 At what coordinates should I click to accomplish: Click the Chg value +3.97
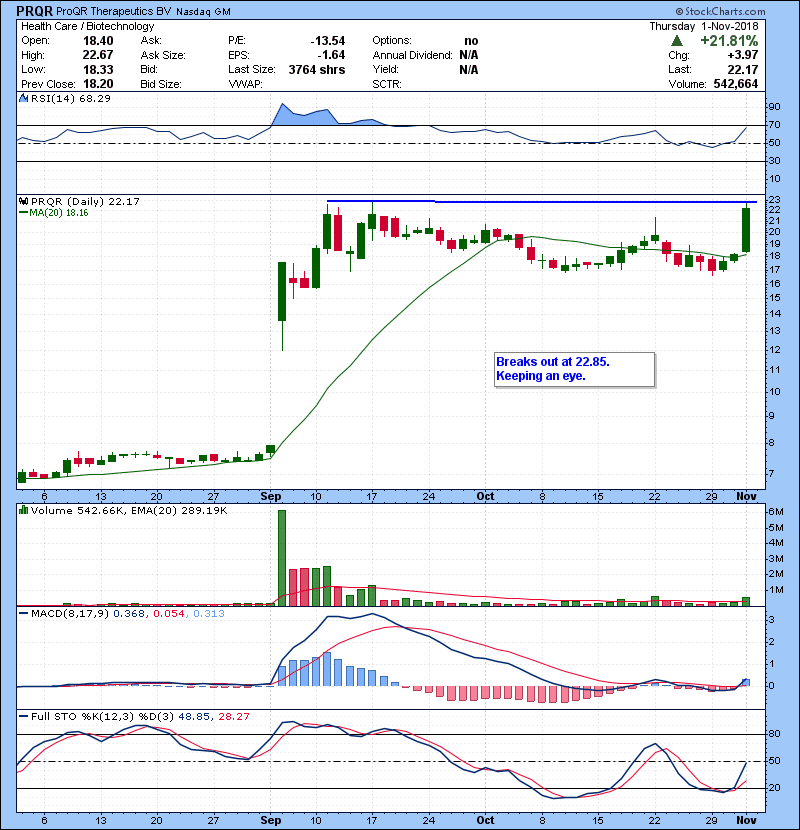pos(743,55)
